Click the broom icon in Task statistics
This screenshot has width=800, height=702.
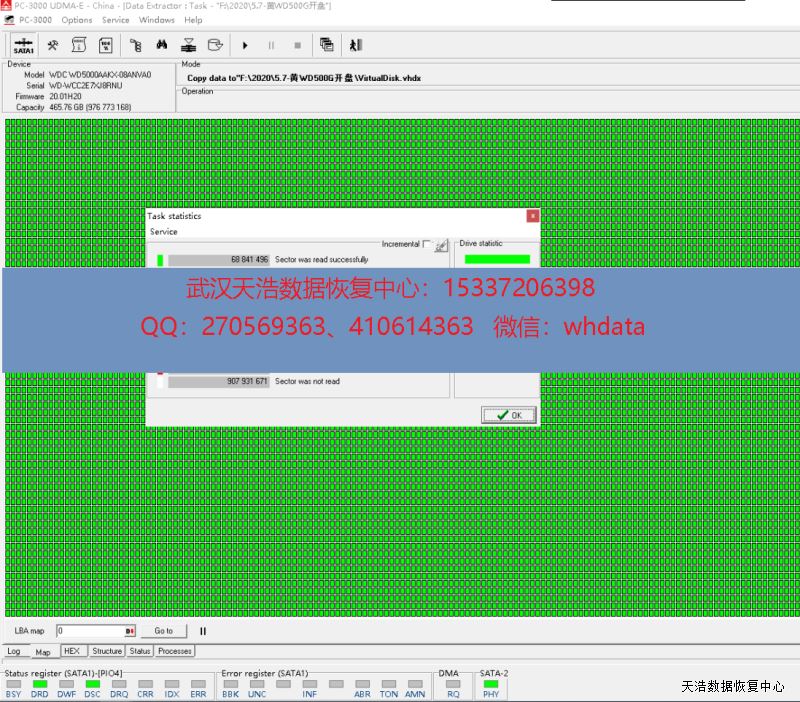441,245
